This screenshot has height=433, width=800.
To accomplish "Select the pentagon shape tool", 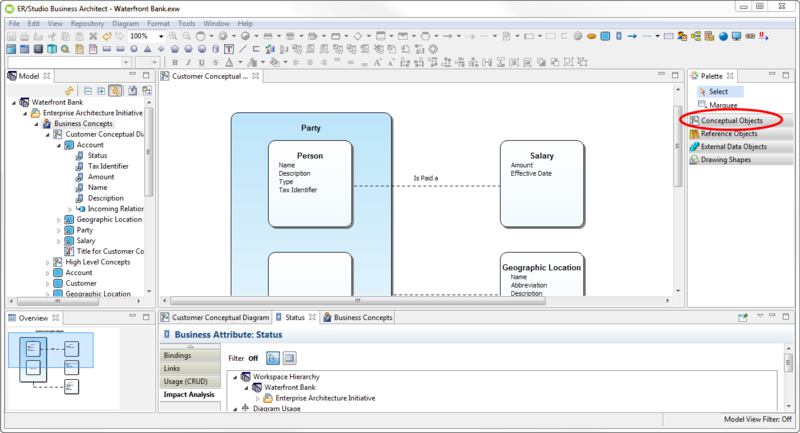I will (175, 49).
